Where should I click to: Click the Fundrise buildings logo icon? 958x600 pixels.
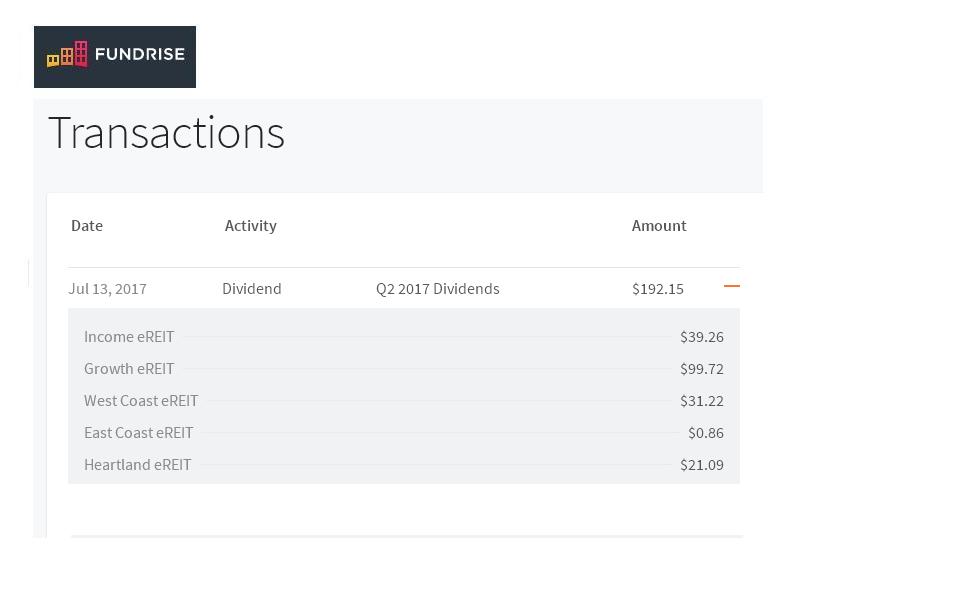point(67,55)
